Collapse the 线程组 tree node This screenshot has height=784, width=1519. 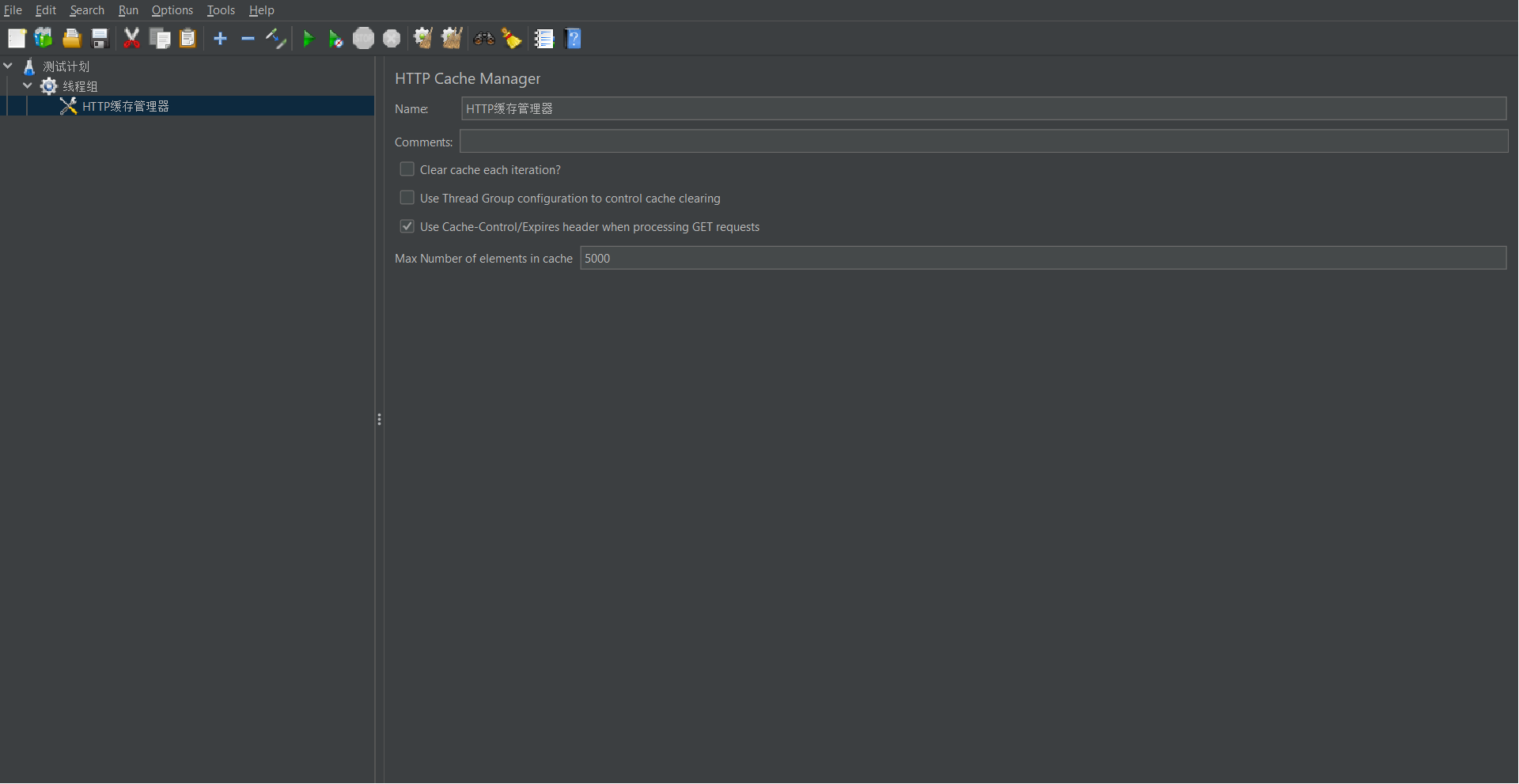tap(28, 85)
